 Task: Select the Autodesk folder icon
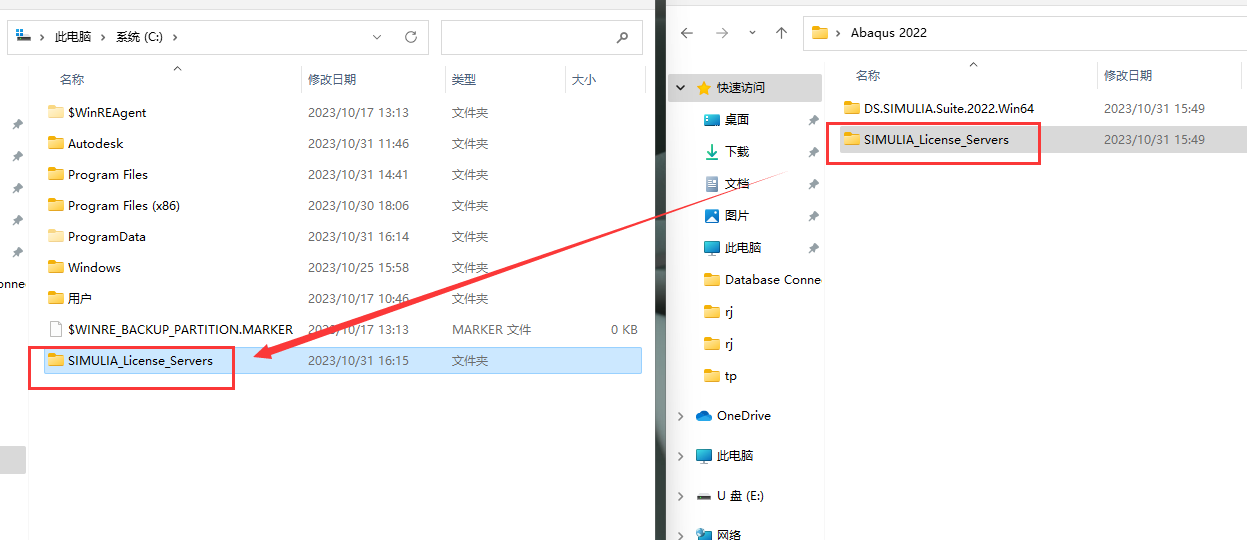pyautogui.click(x=56, y=143)
